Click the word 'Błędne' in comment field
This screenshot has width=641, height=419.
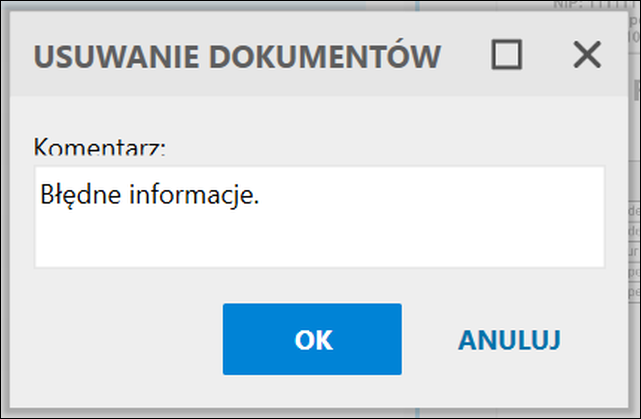[75, 195]
